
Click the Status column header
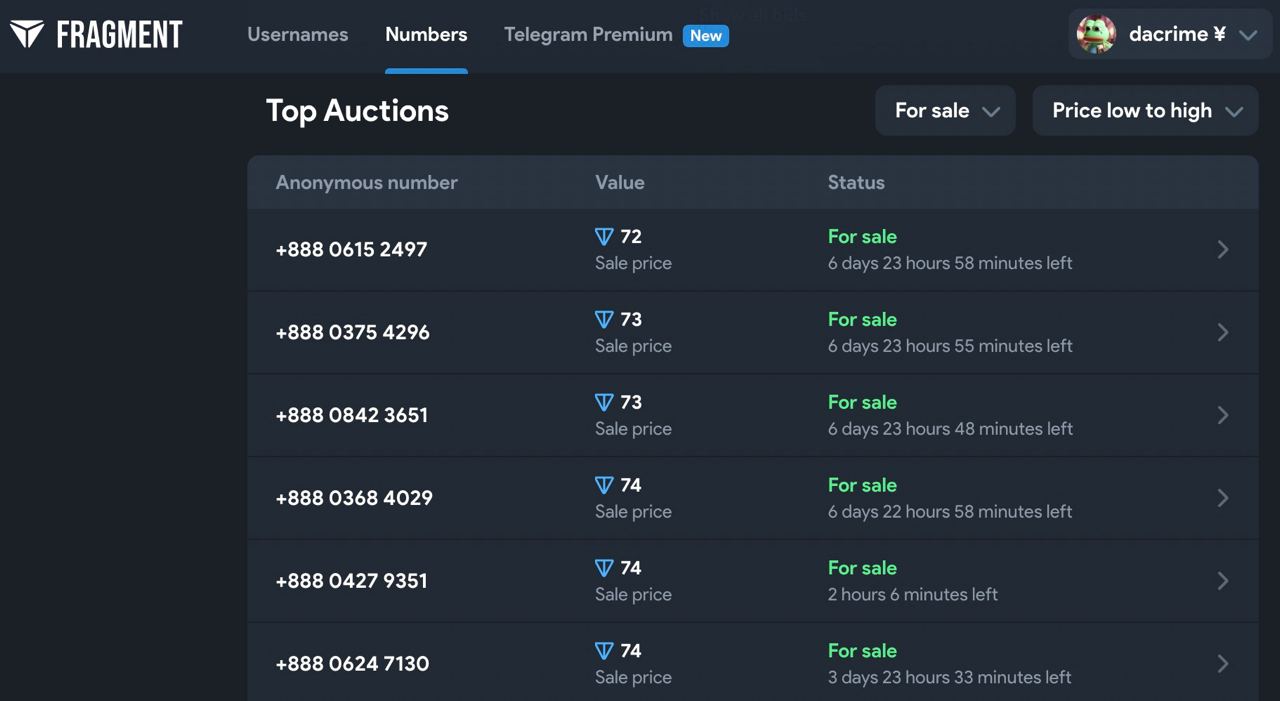[856, 183]
